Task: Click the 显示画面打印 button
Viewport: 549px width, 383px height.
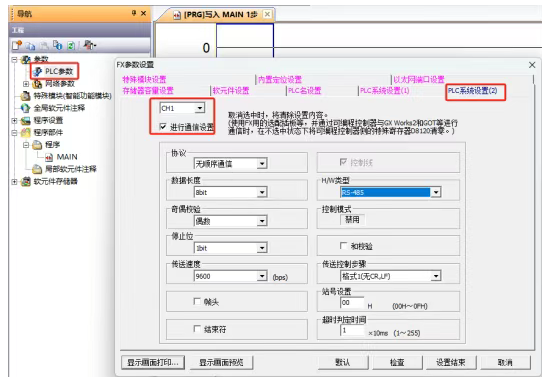Action: pyautogui.click(x=153, y=362)
